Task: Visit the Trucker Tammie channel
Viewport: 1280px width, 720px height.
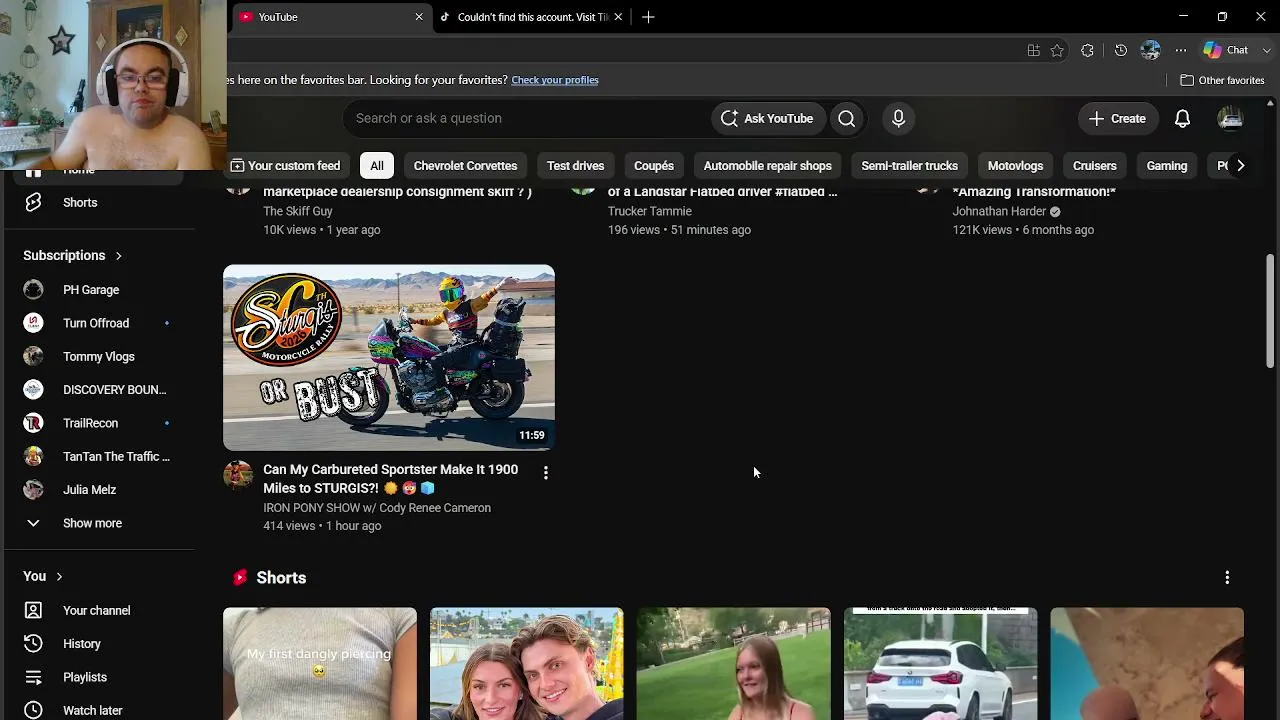Action: click(650, 211)
